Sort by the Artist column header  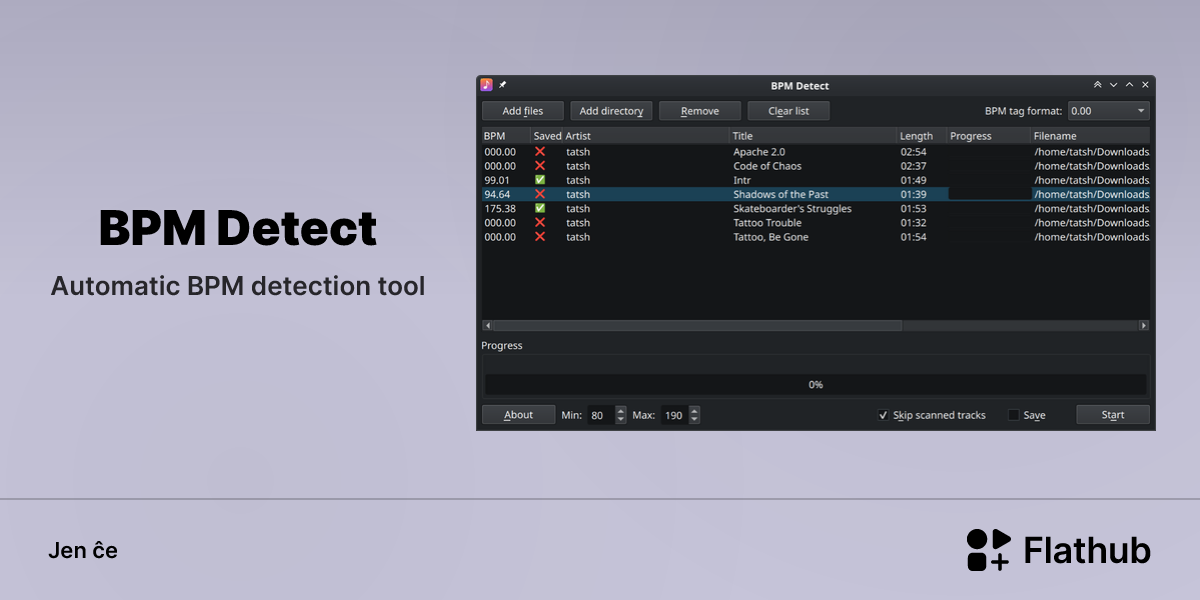646,136
